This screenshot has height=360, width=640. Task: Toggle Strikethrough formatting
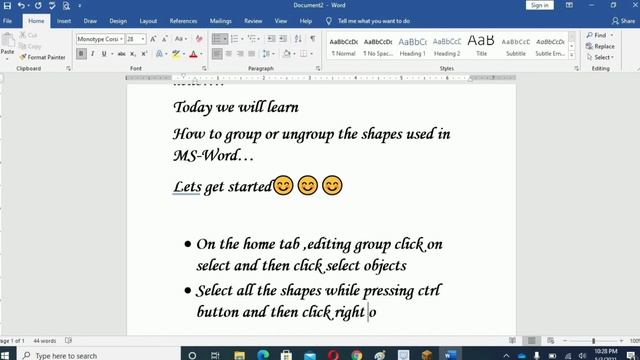[x=122, y=54]
